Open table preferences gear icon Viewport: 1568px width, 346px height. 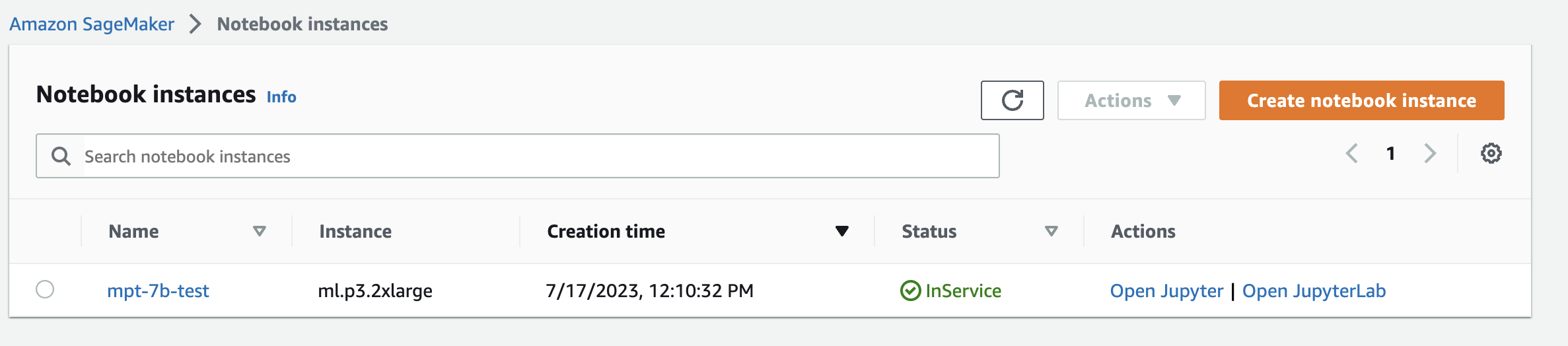click(x=1491, y=154)
